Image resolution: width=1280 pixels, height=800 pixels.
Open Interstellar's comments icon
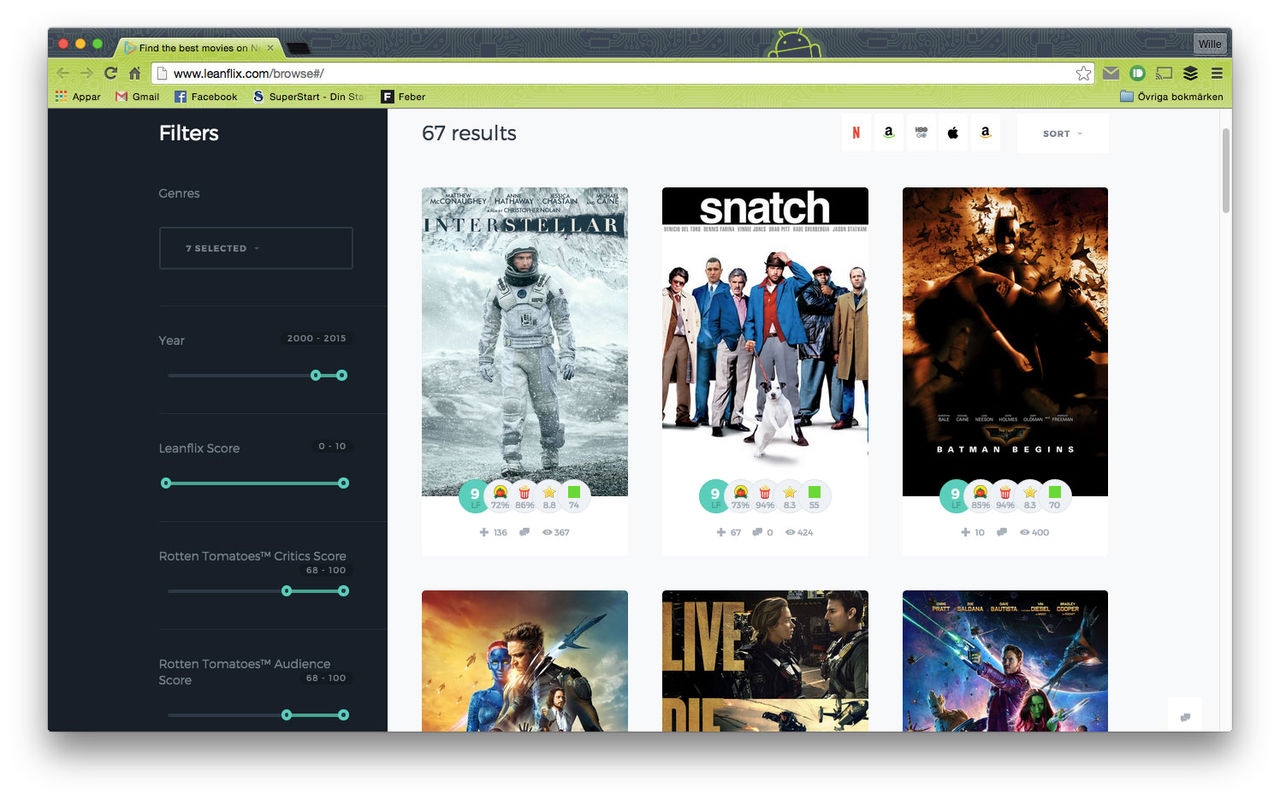pyautogui.click(x=525, y=533)
